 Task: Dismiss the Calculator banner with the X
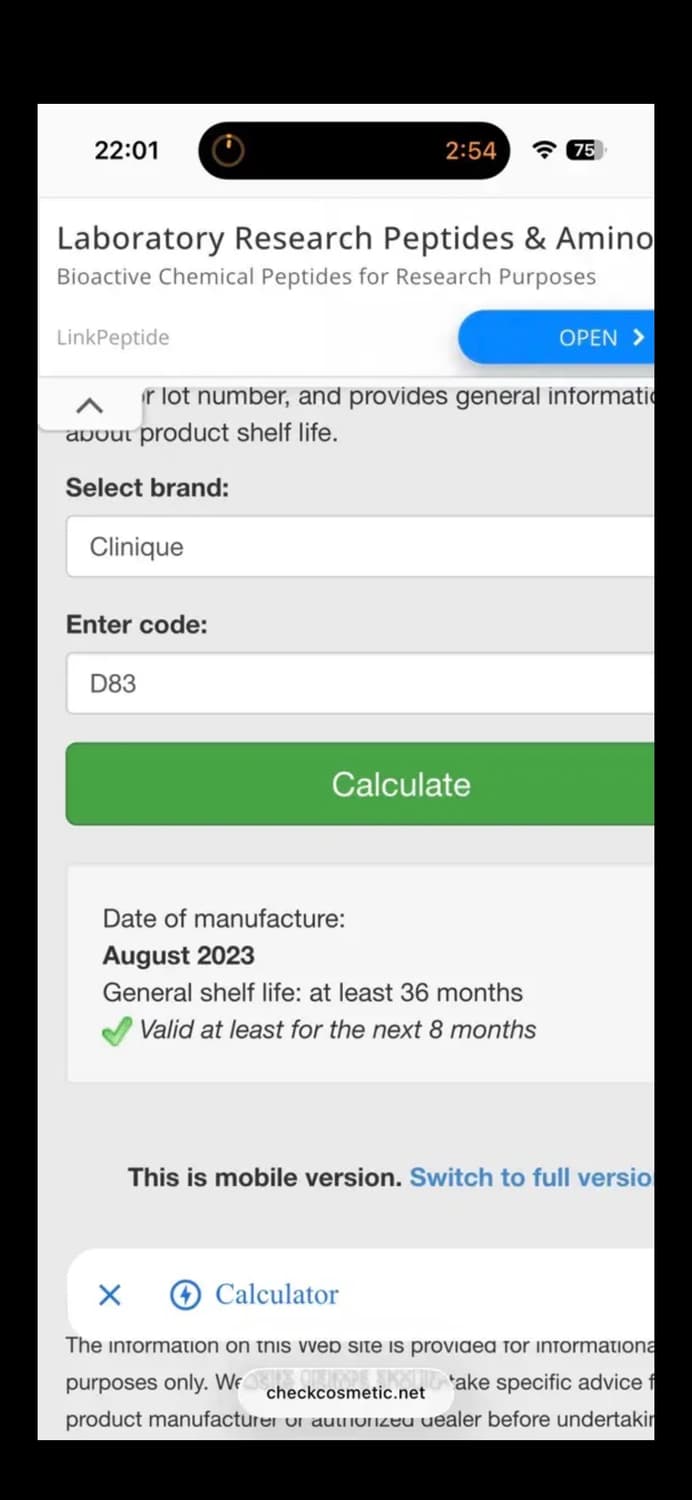(x=110, y=1295)
